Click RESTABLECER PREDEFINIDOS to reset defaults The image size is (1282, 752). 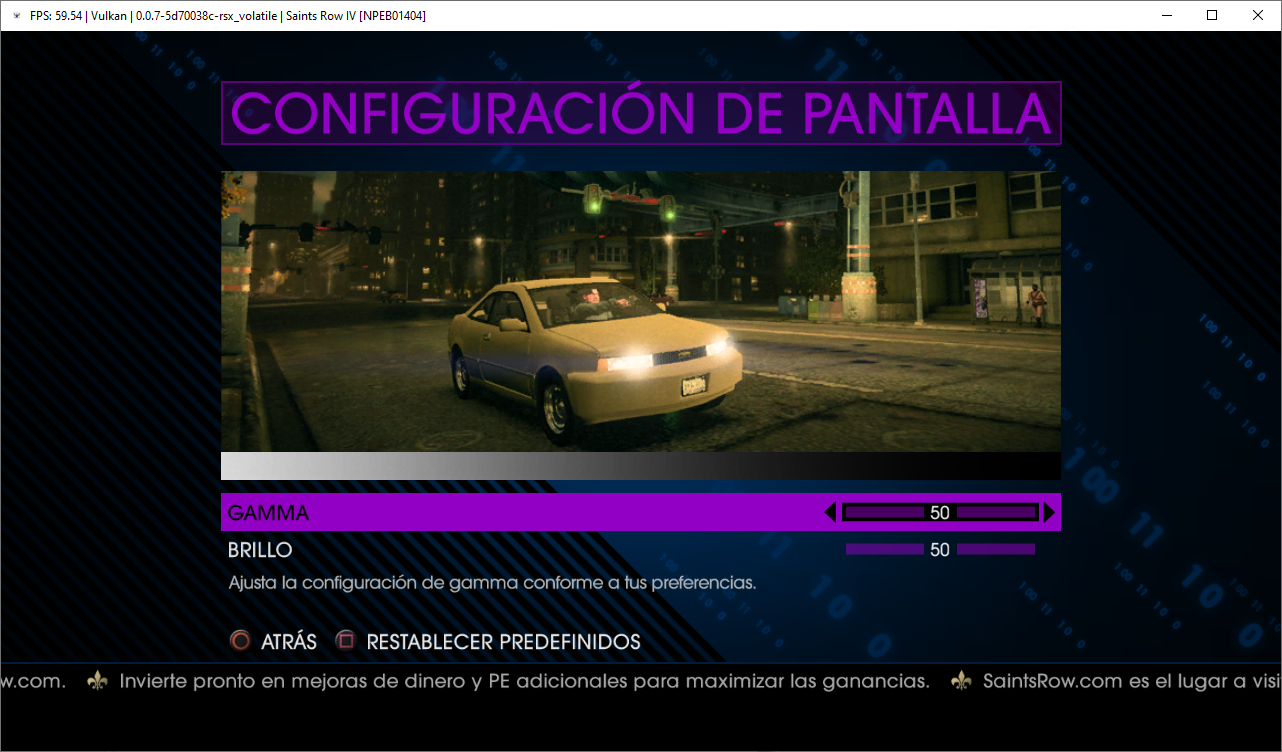(504, 642)
